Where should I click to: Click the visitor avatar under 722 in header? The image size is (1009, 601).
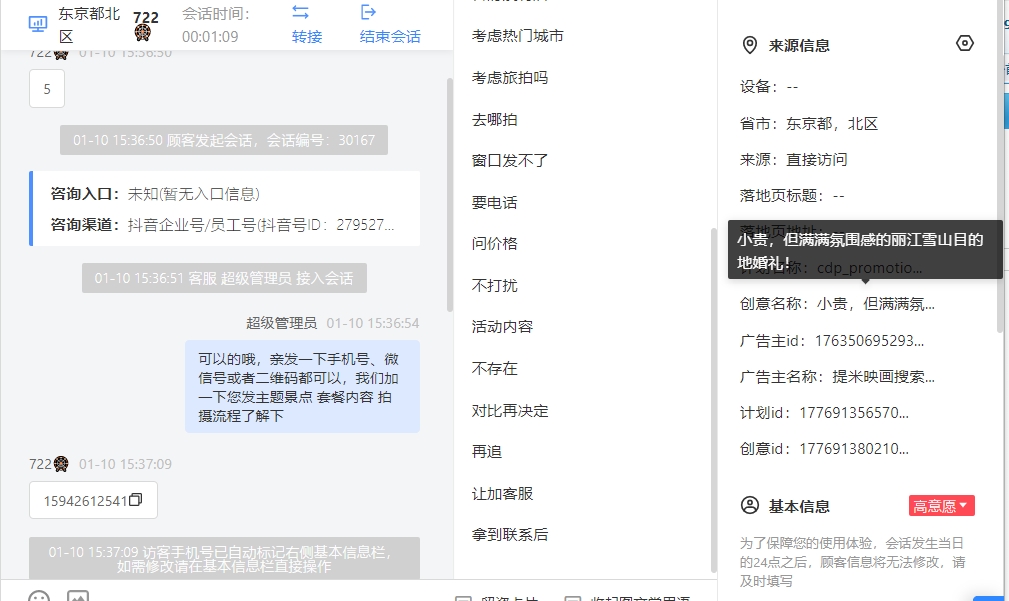click(143, 32)
